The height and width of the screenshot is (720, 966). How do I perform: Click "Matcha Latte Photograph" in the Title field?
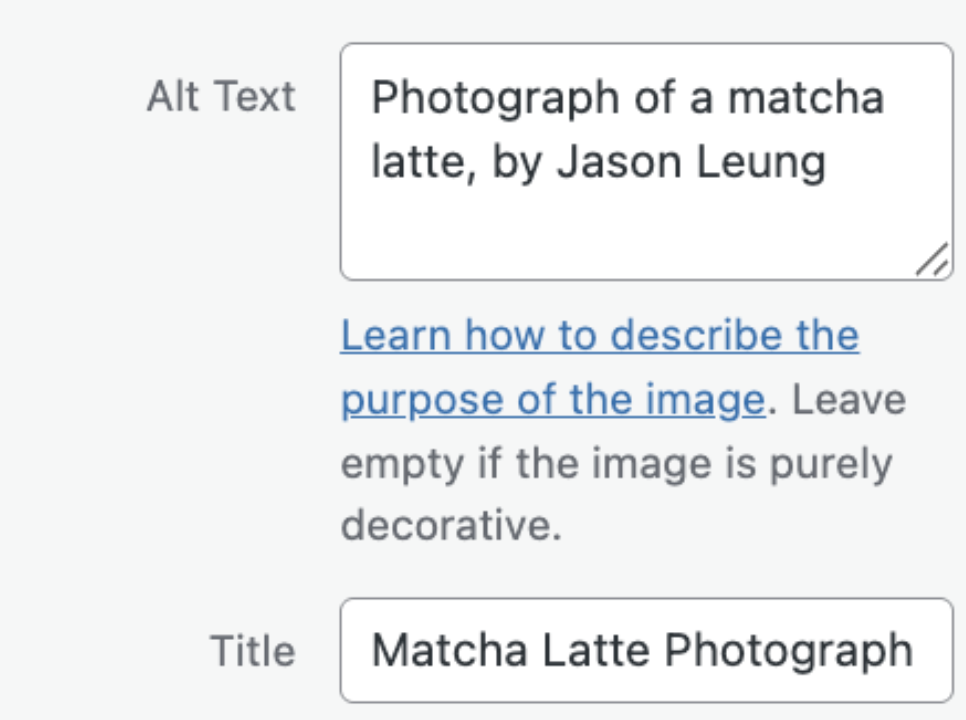point(645,649)
